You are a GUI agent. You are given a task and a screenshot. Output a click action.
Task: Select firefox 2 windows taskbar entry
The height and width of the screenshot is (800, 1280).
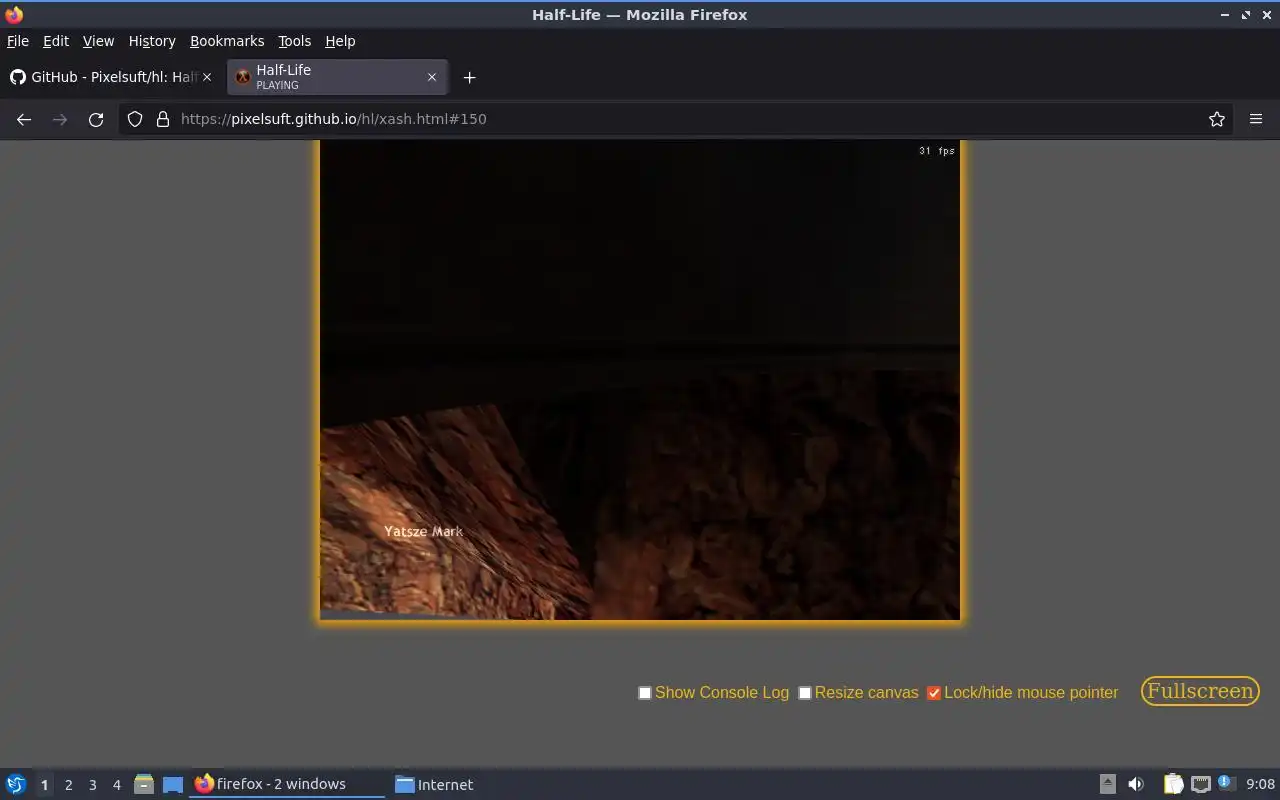[x=286, y=784]
